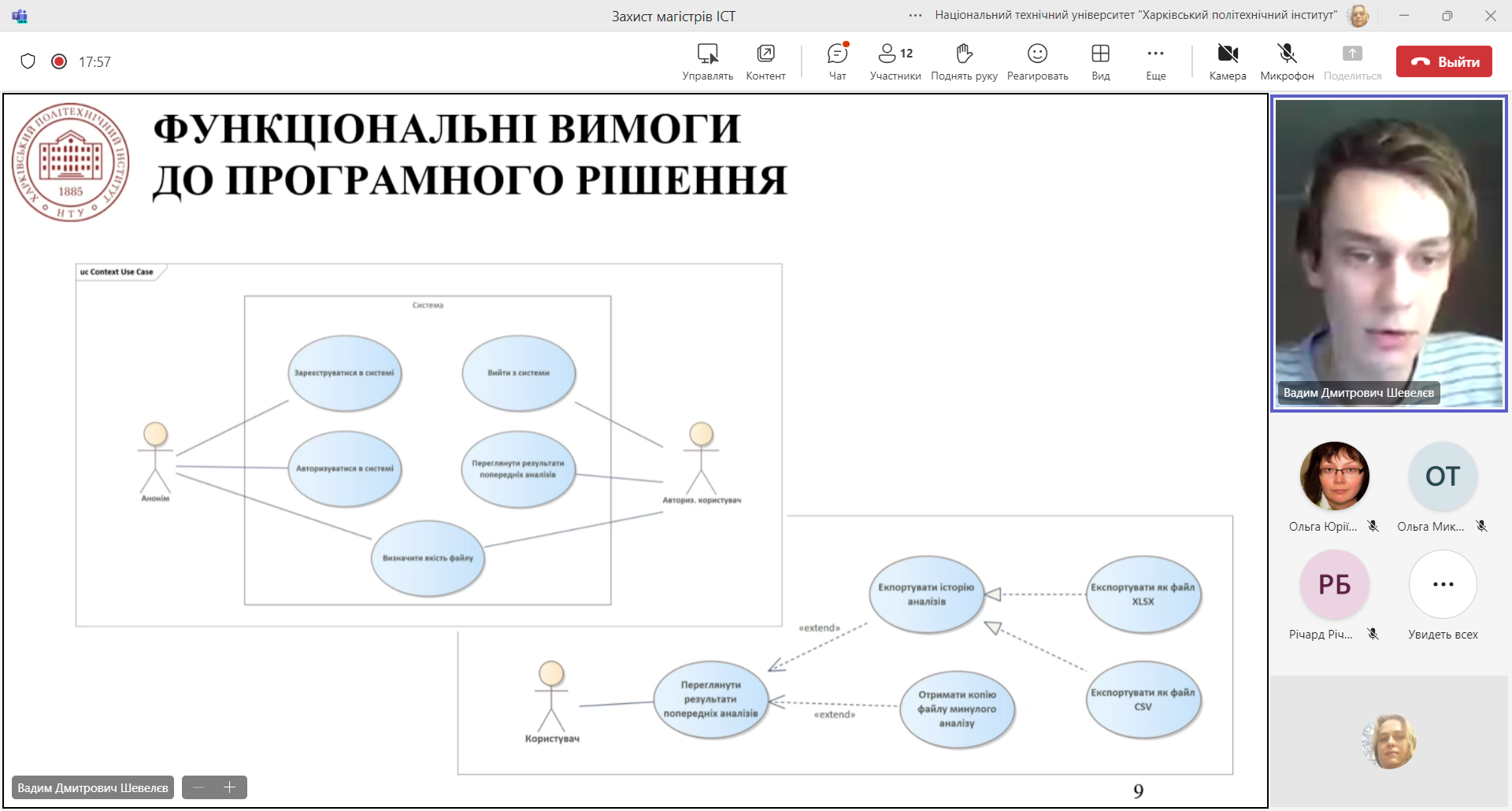
Task: Show the Участники participants list
Action: (895, 61)
